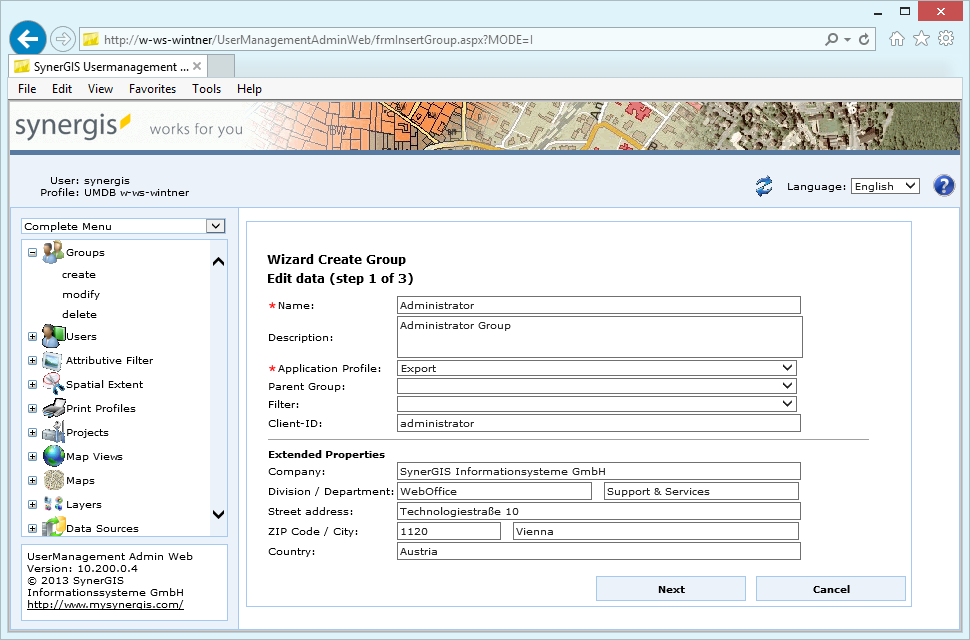Image resolution: width=970 pixels, height=640 pixels.
Task: Click the Name input field
Action: [599, 305]
